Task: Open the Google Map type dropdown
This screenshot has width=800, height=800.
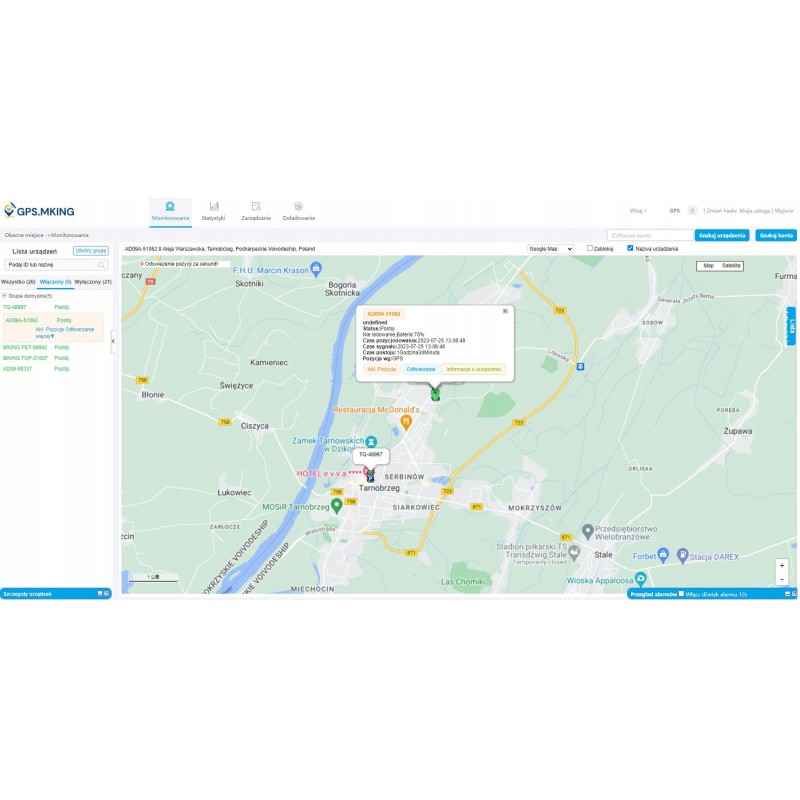Action: [x=550, y=248]
